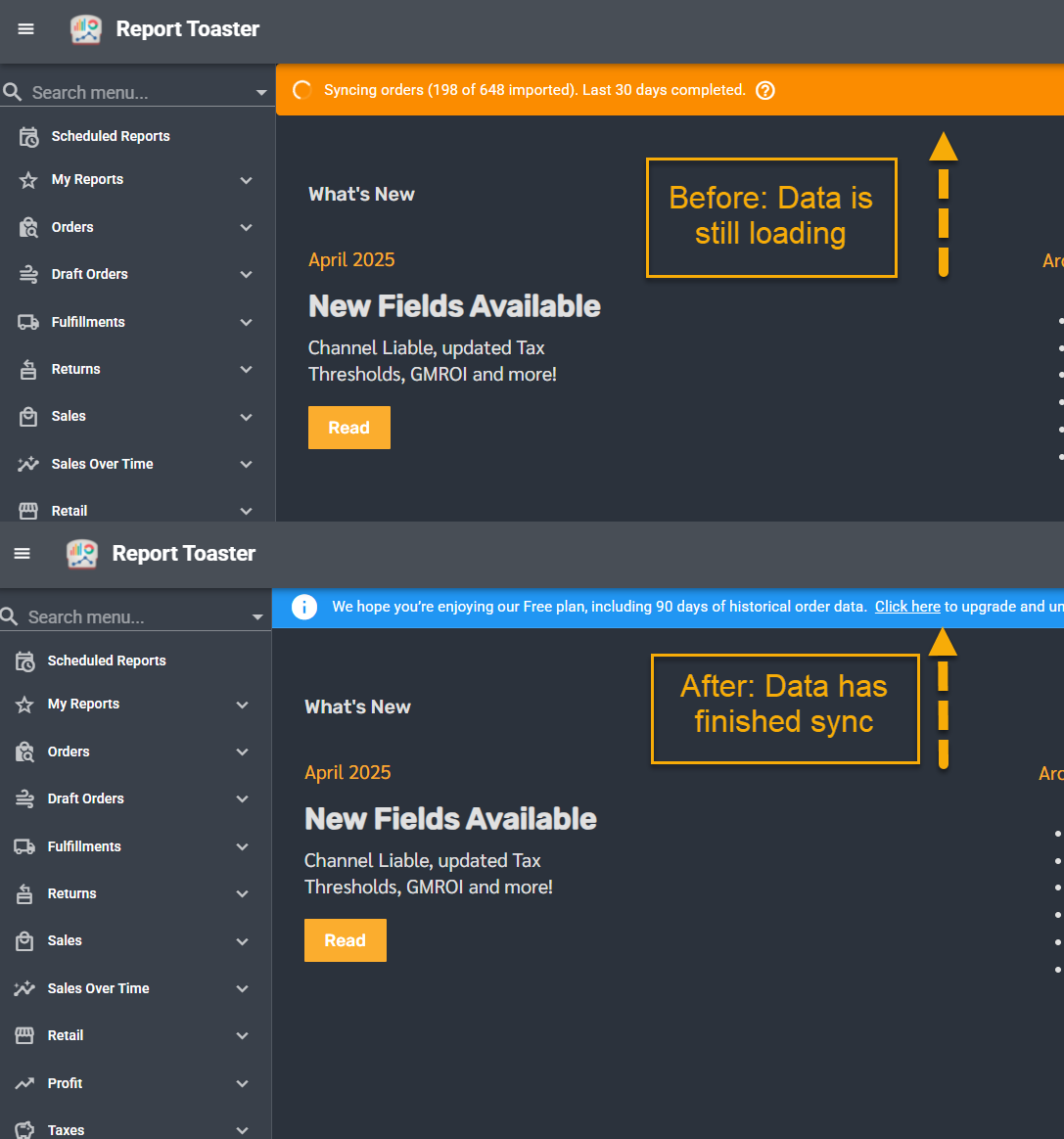Screen dimensions: 1064x1139
Task: Click Report Toaster logo in the 'After' screenshot
Action: click(x=82, y=554)
